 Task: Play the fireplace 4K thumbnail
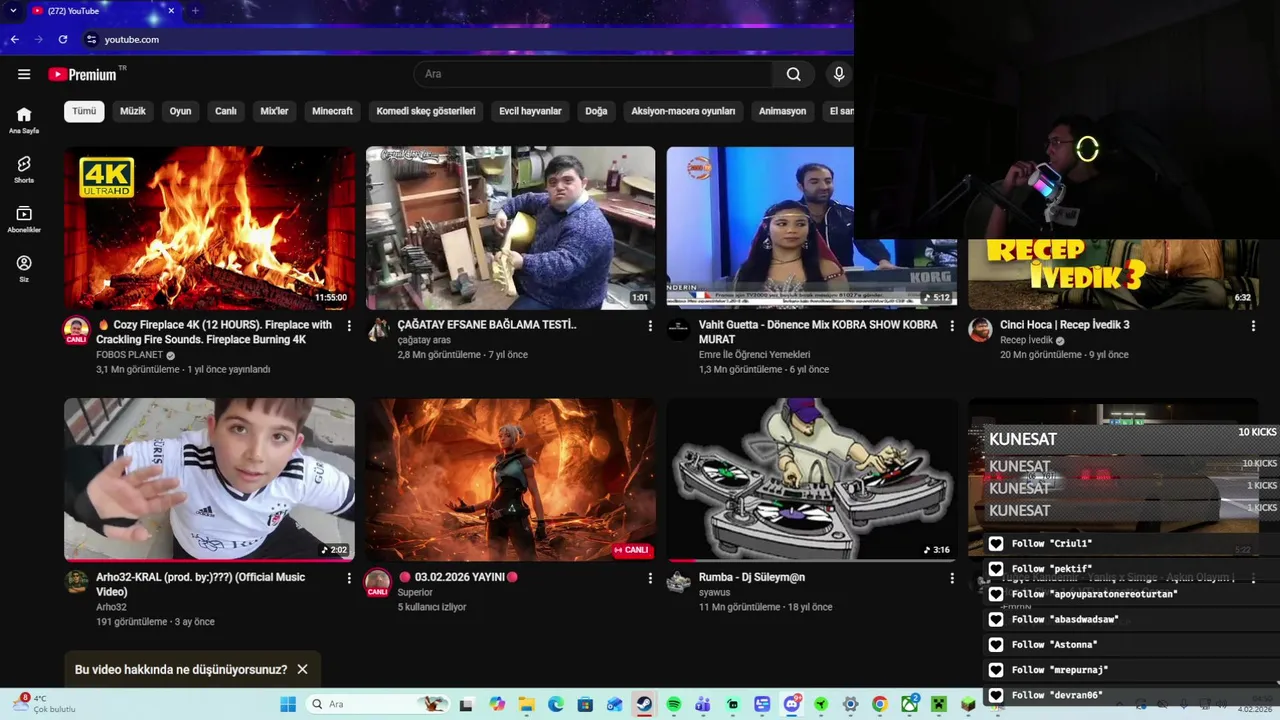(x=209, y=228)
